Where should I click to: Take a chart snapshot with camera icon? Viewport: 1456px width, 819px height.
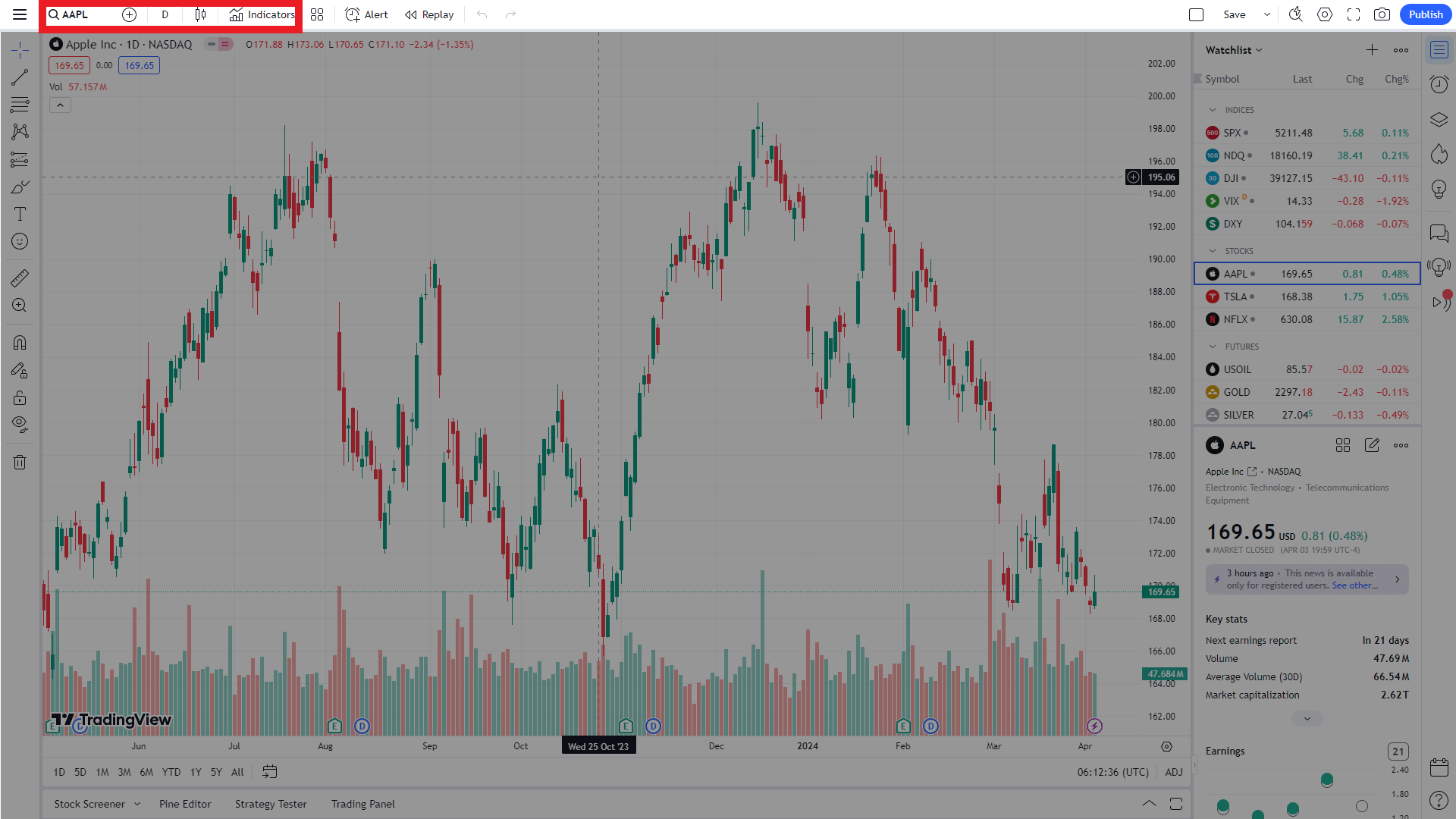pyautogui.click(x=1382, y=14)
